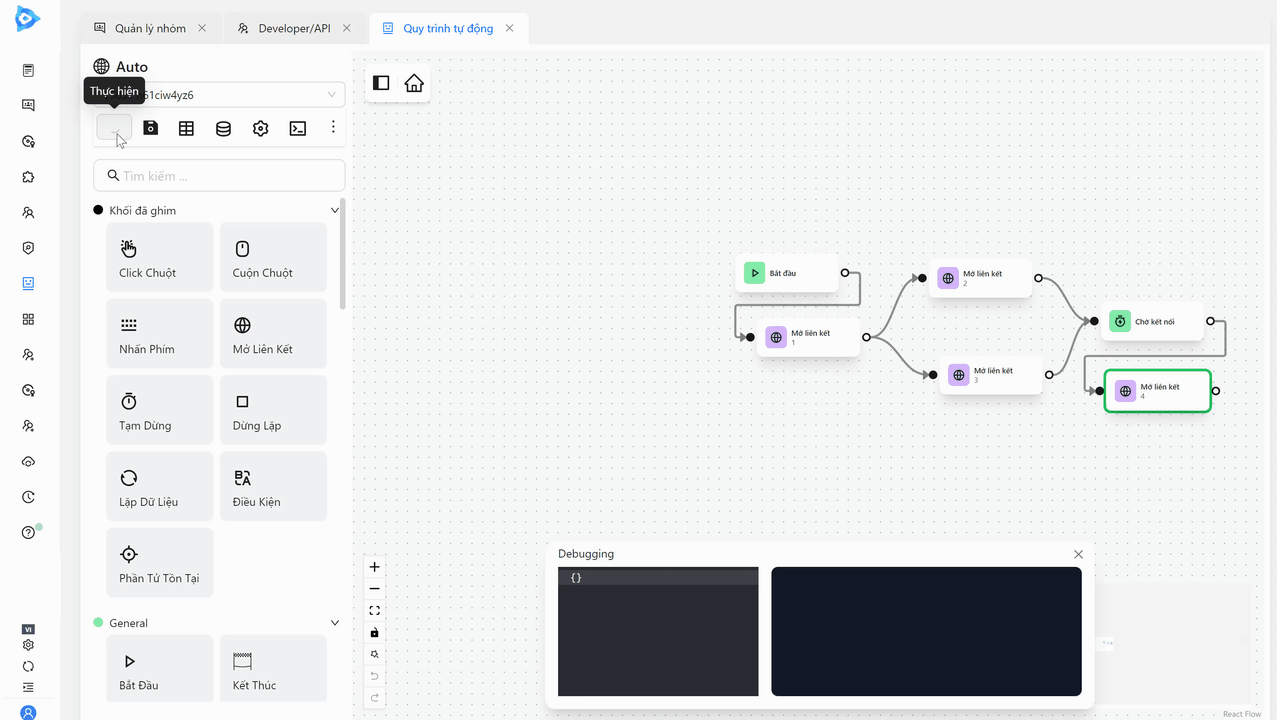Fit the workflow view to screen
Screen dimensions: 1277x720
coord(375,611)
